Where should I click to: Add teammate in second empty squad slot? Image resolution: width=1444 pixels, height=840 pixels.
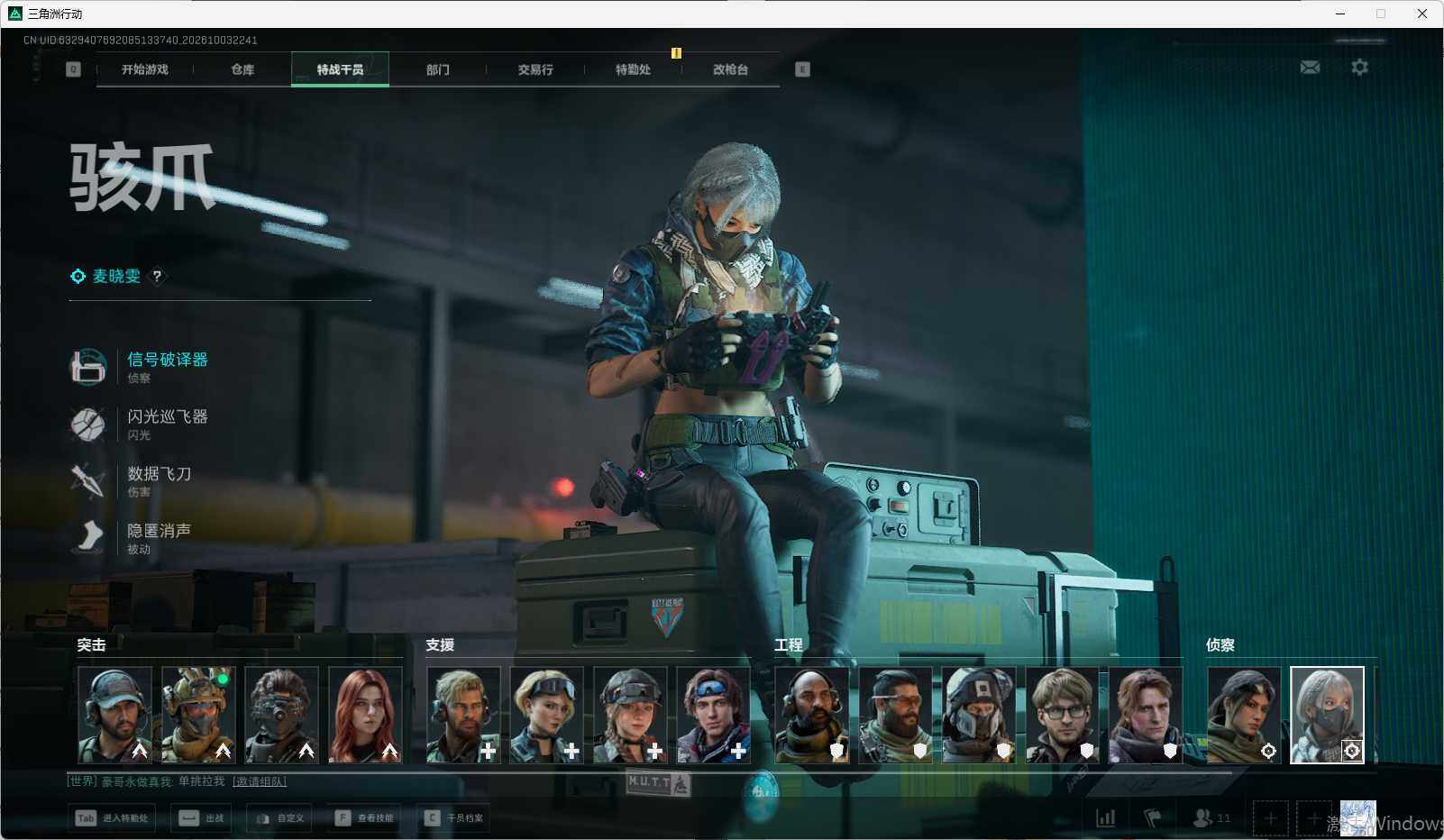(1314, 818)
